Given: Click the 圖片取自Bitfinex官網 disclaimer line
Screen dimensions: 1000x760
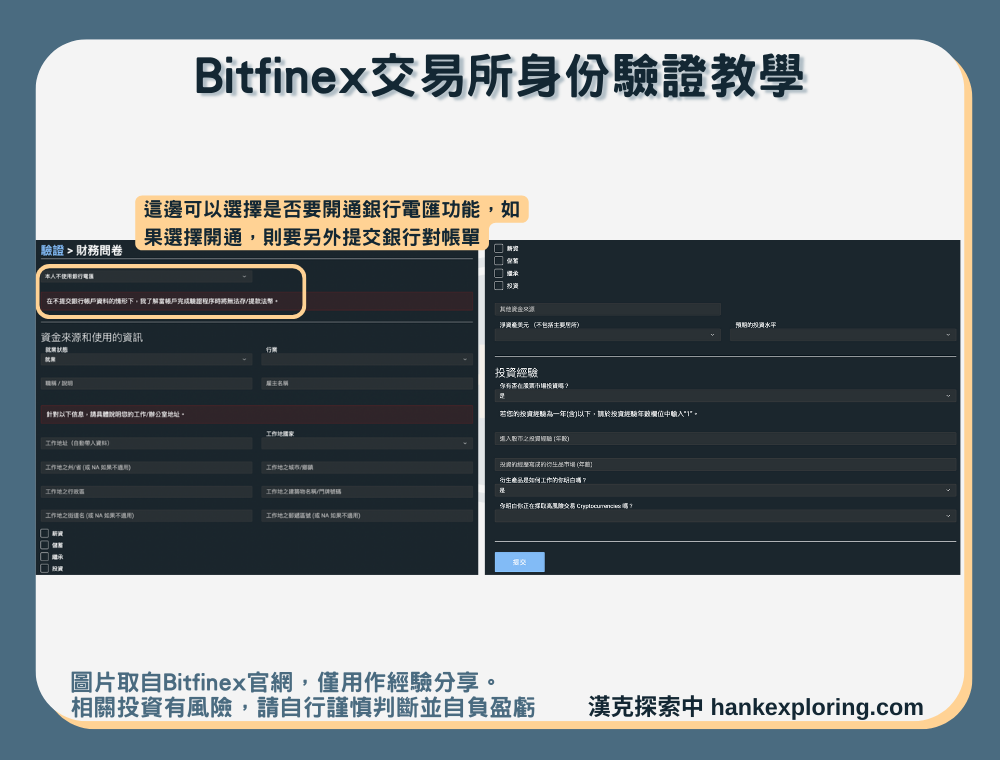Looking at the screenshot, I should [x=284, y=682].
